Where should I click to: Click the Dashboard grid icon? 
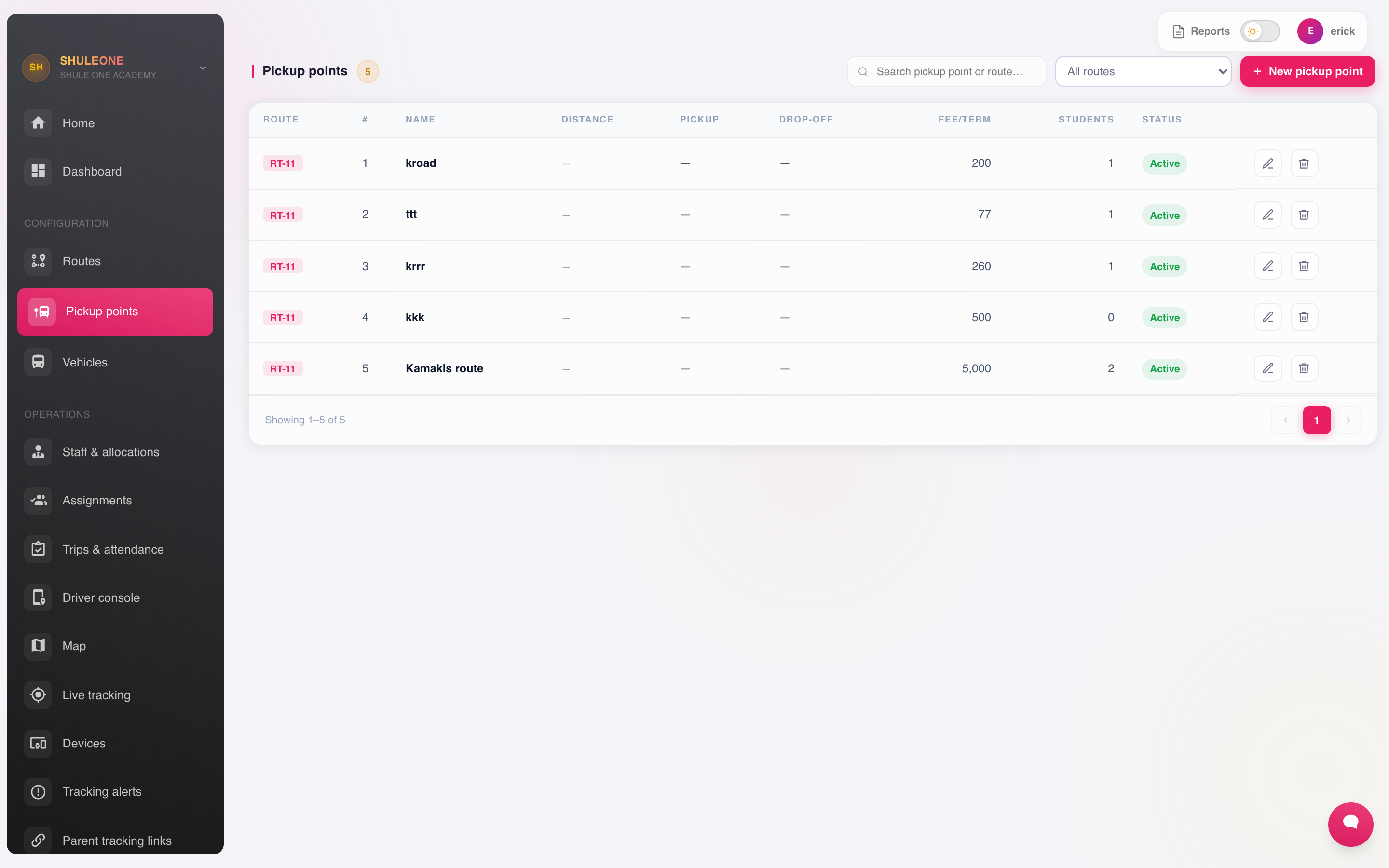(38, 171)
